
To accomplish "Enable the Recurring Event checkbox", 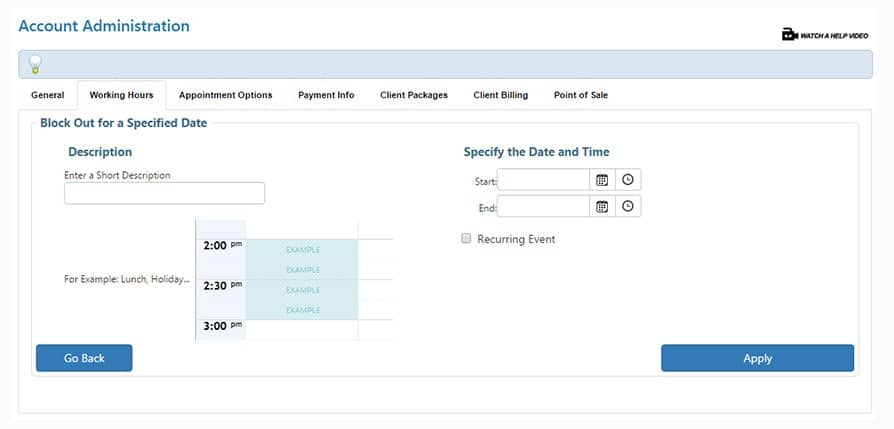I will [x=466, y=239].
